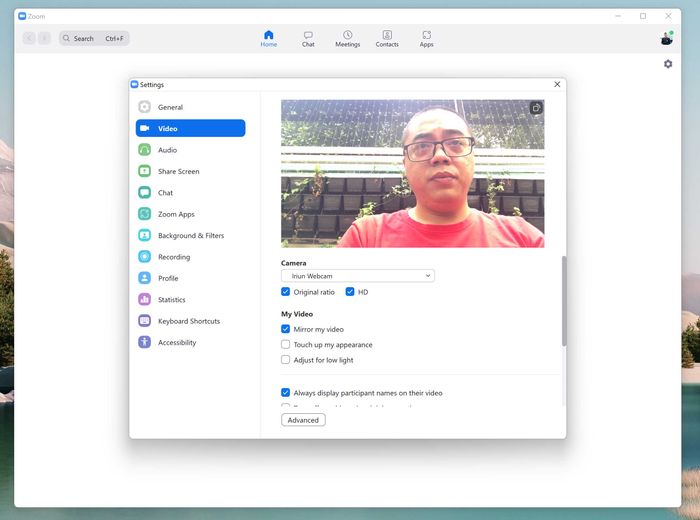Open the General settings icon

coord(144,107)
